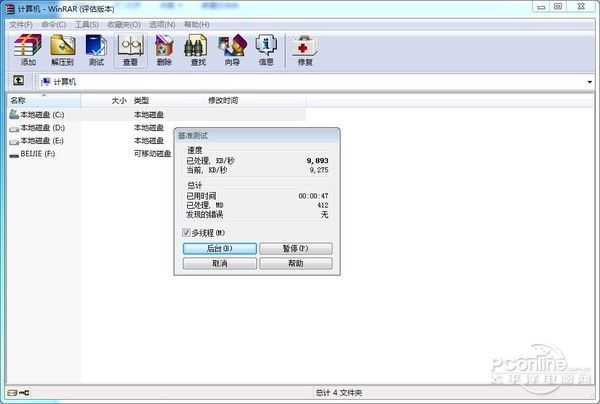Click the disk icon in the status bar
The height and width of the screenshot is (404, 600).
[x=12, y=393]
